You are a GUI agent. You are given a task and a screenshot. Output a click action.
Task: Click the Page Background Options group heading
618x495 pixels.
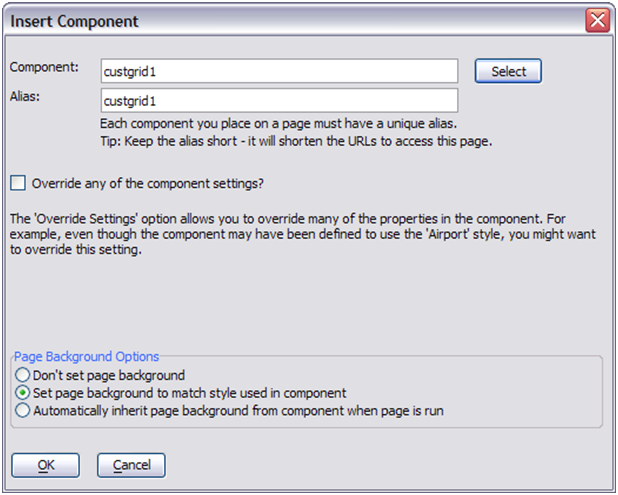point(86,357)
